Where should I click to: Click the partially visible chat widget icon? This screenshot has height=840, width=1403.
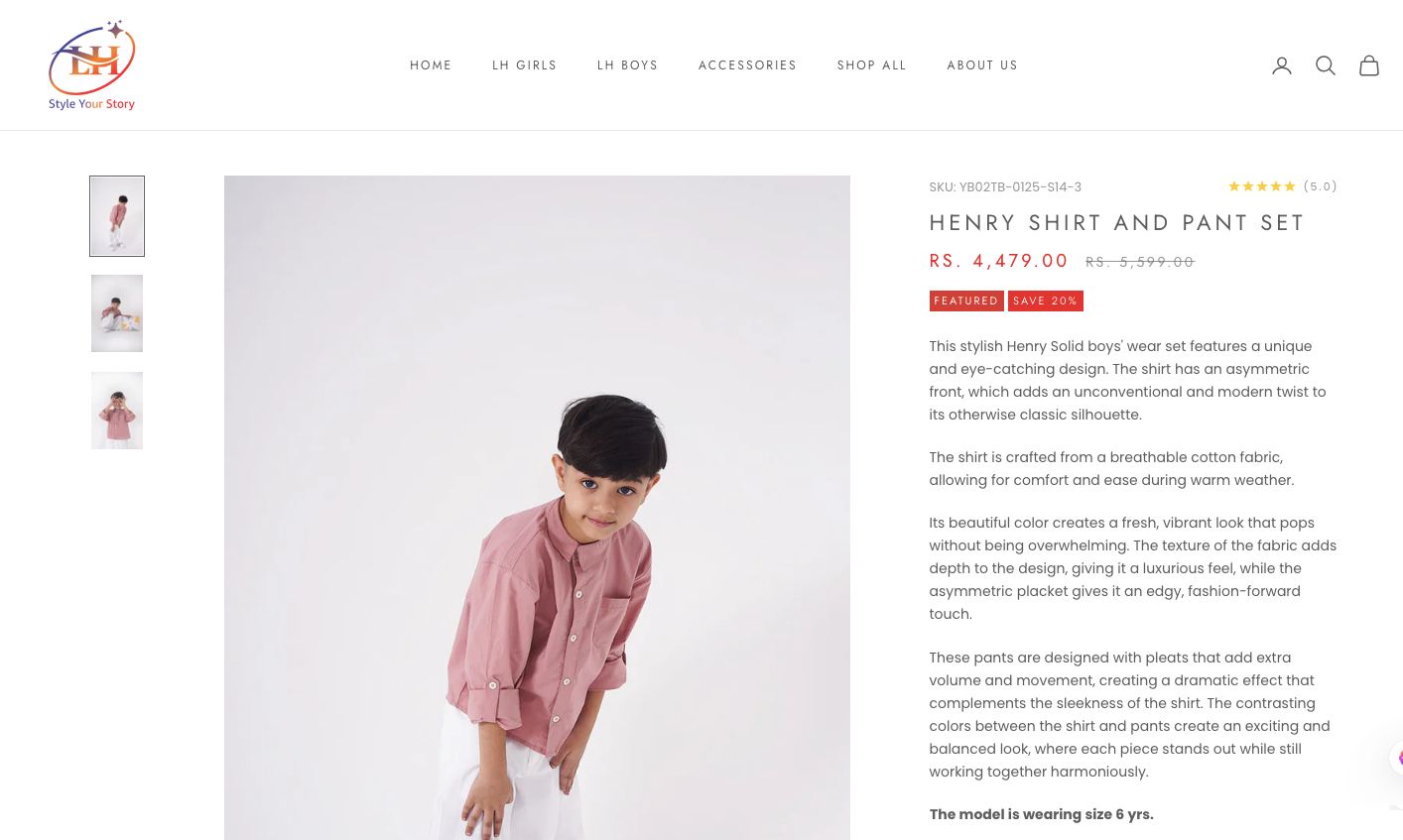click(x=1396, y=758)
